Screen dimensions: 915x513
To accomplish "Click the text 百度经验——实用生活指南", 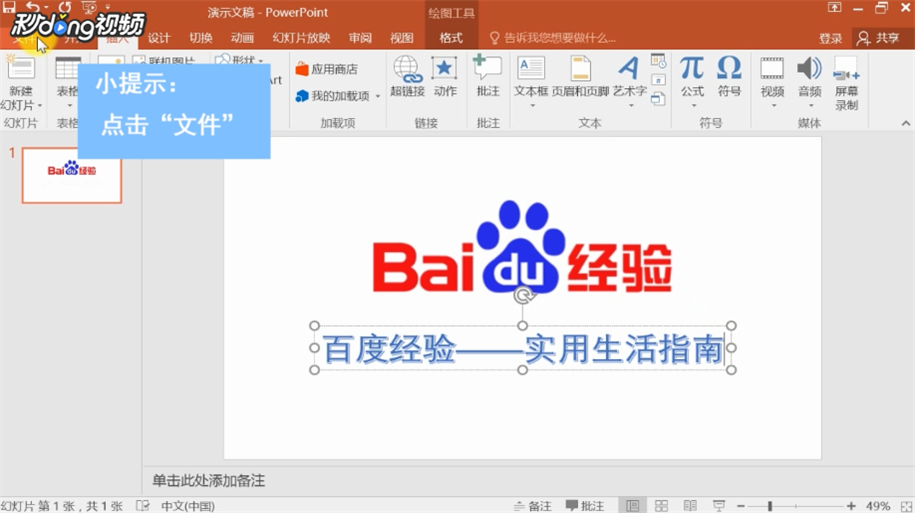I will (x=523, y=349).
